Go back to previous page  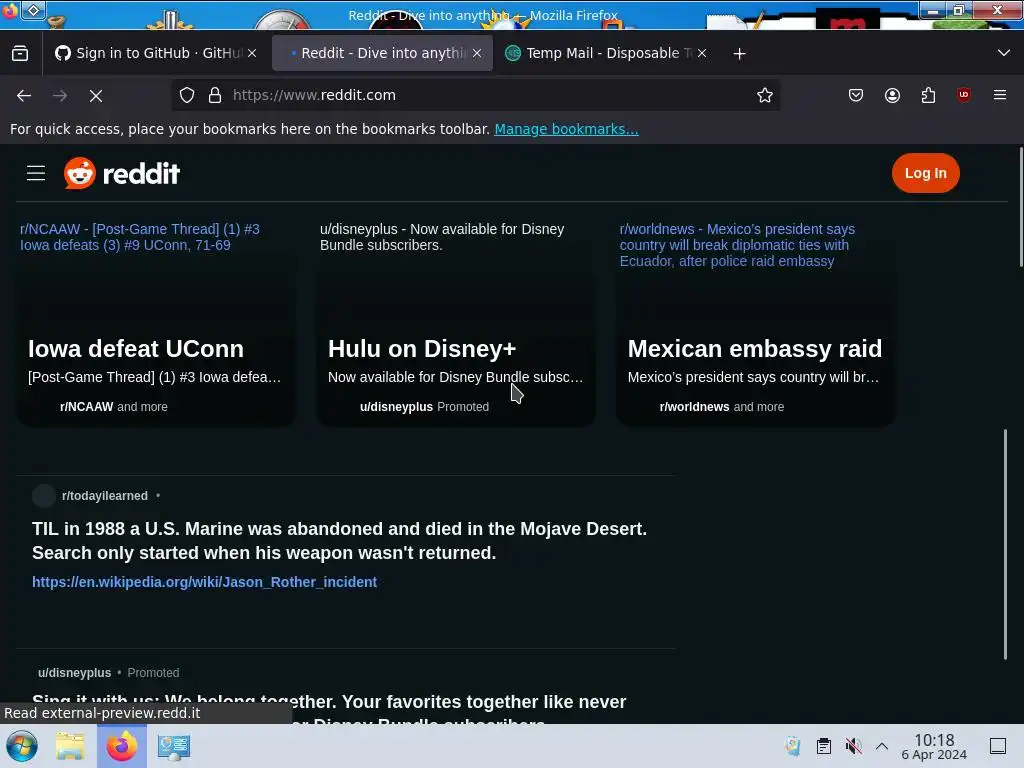click(x=24, y=95)
